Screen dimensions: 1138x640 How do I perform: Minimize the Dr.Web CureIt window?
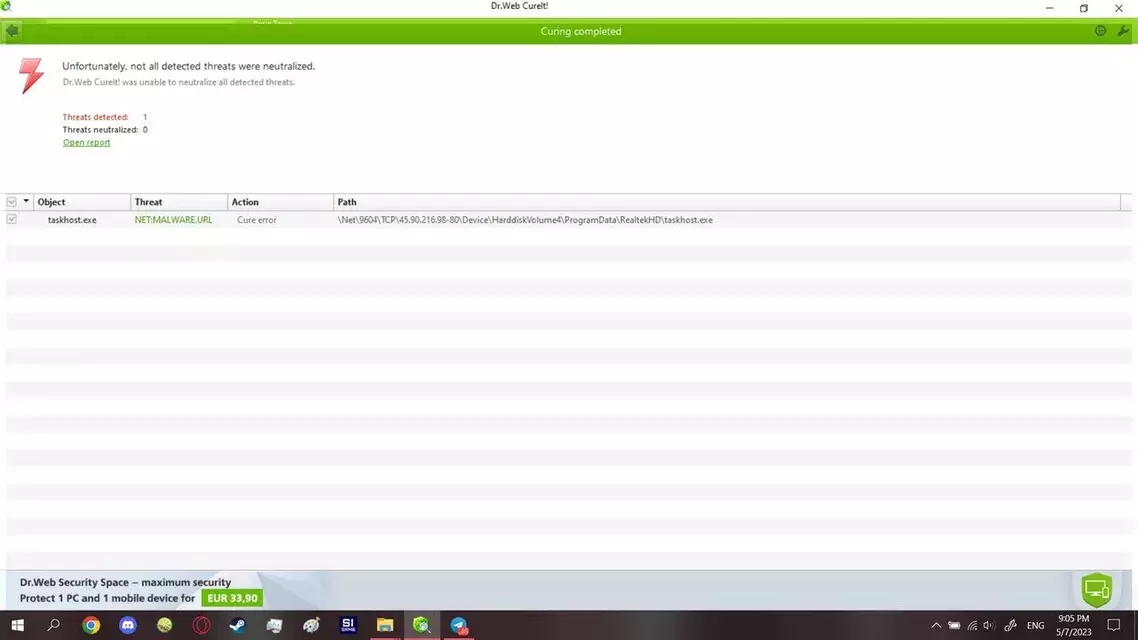coord(1049,8)
